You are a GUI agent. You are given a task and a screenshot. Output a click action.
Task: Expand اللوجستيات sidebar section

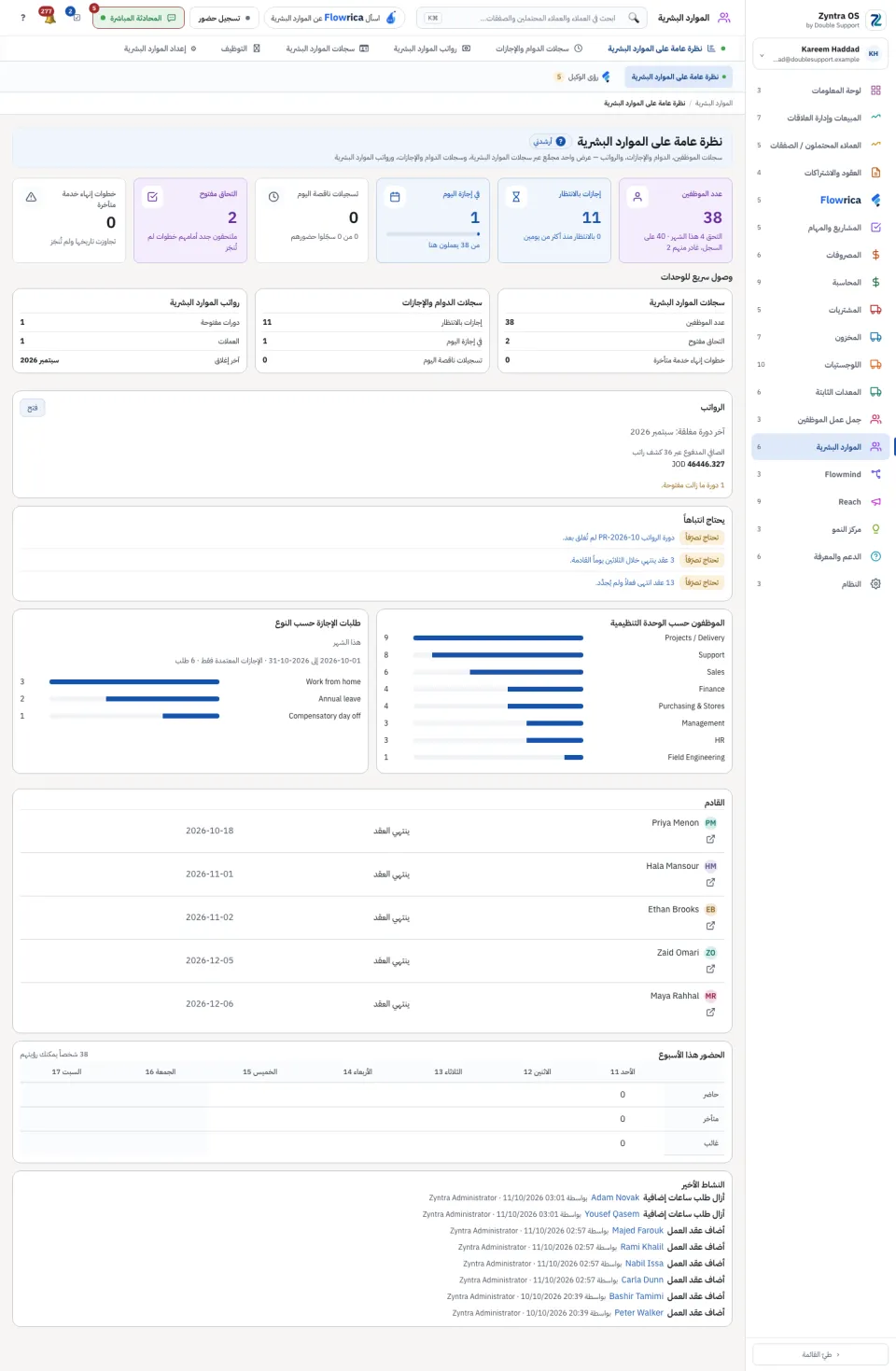(820, 365)
